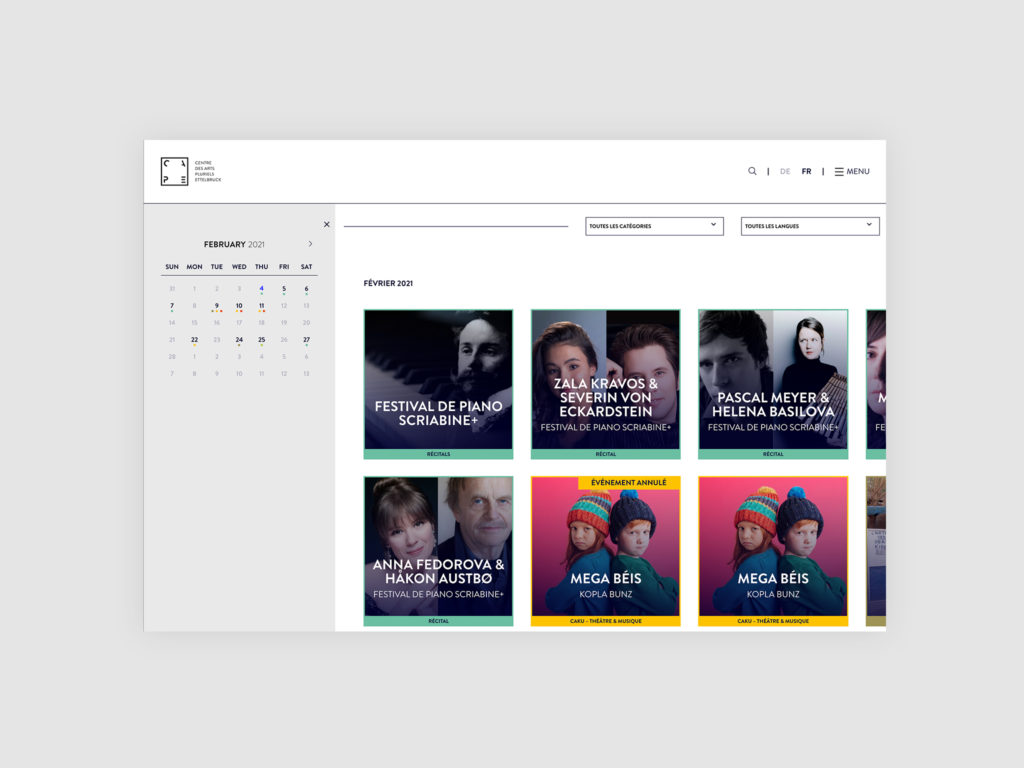Expand the categories filter chevron
This screenshot has height=768, width=1024.
(713, 226)
